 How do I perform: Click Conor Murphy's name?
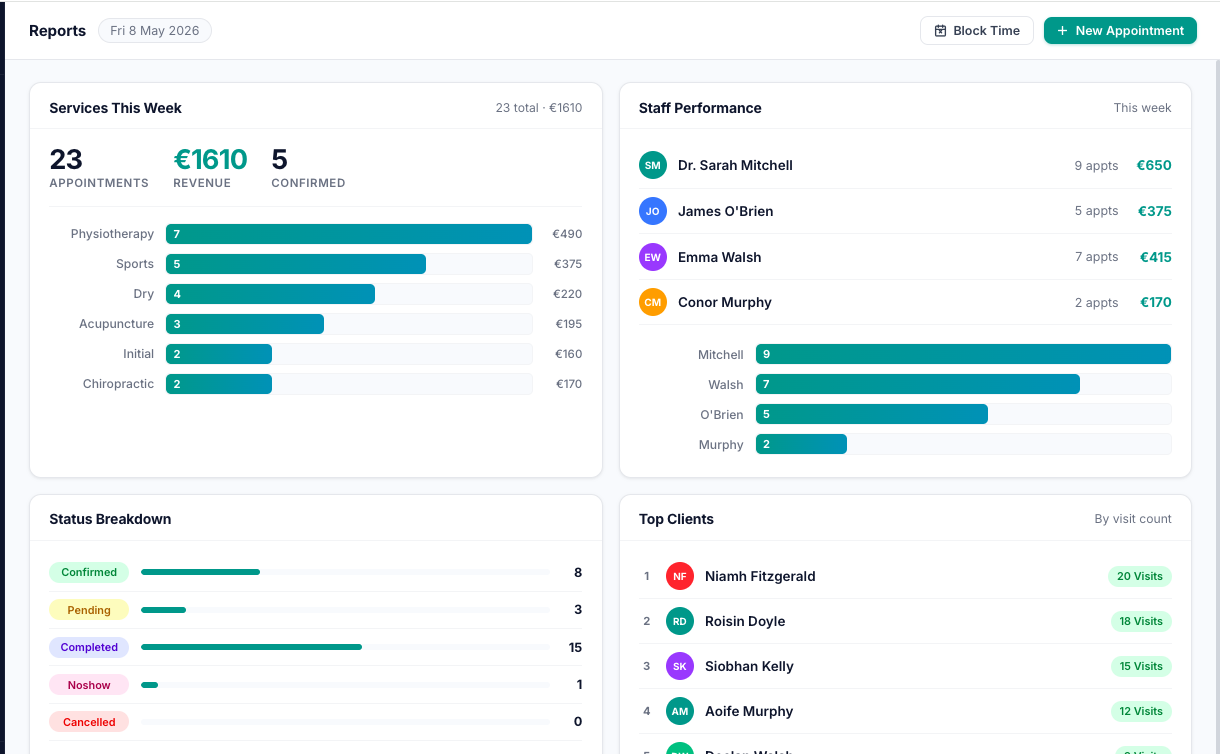724,302
